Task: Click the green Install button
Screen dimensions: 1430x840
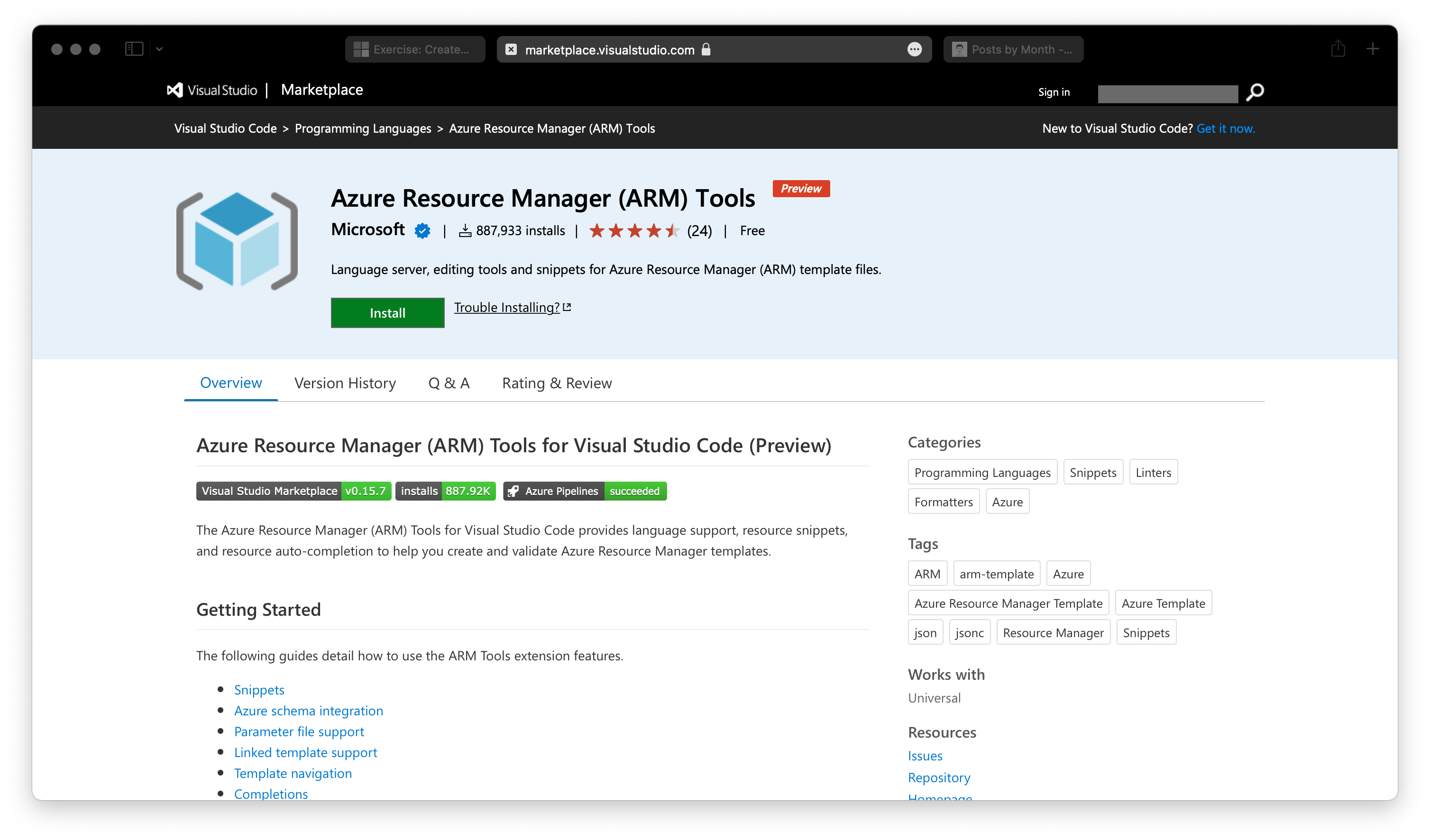Action: (x=387, y=312)
